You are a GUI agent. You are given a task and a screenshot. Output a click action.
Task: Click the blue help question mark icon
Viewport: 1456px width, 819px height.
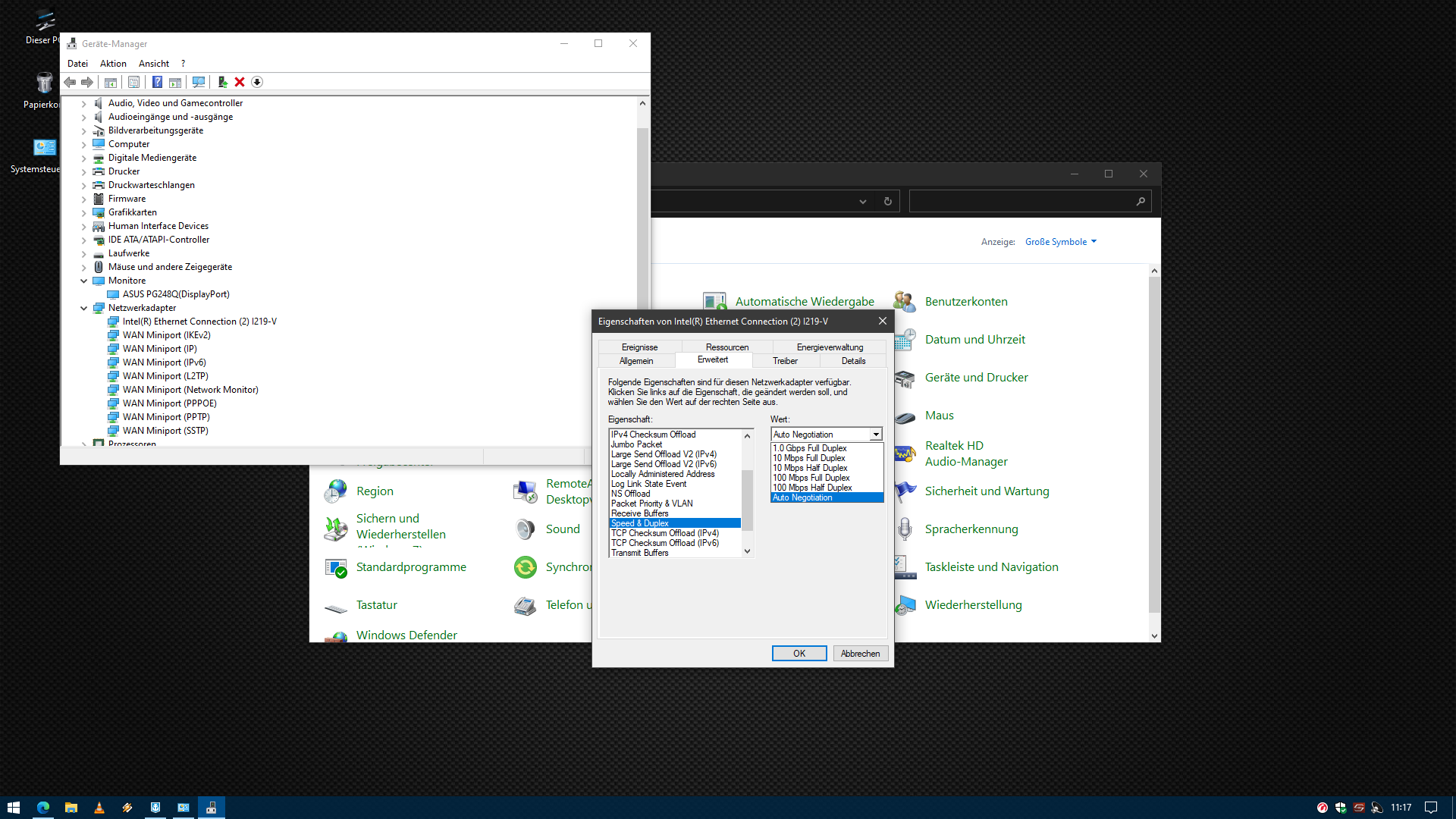click(x=157, y=82)
